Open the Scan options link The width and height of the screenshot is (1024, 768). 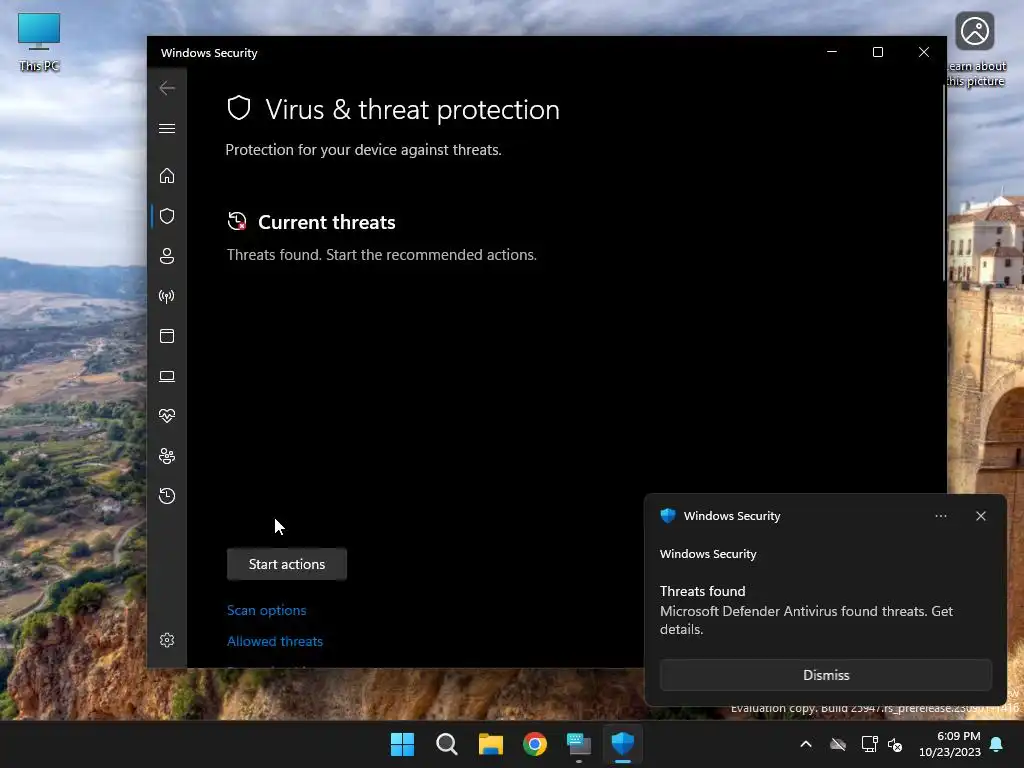(x=266, y=610)
